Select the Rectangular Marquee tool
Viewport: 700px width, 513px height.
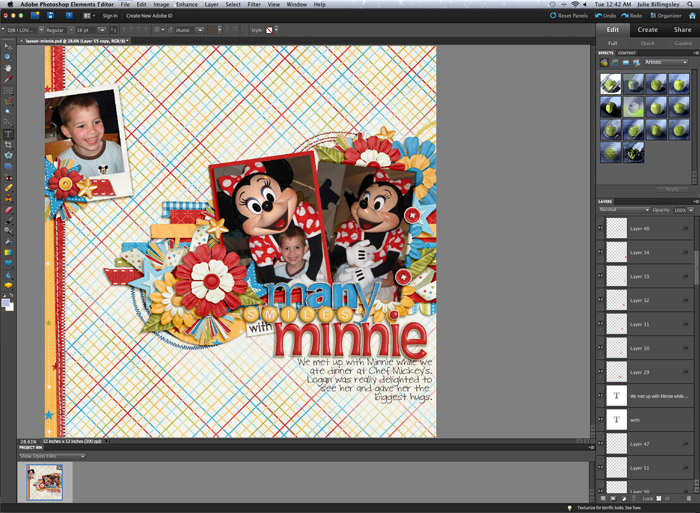[x=8, y=90]
